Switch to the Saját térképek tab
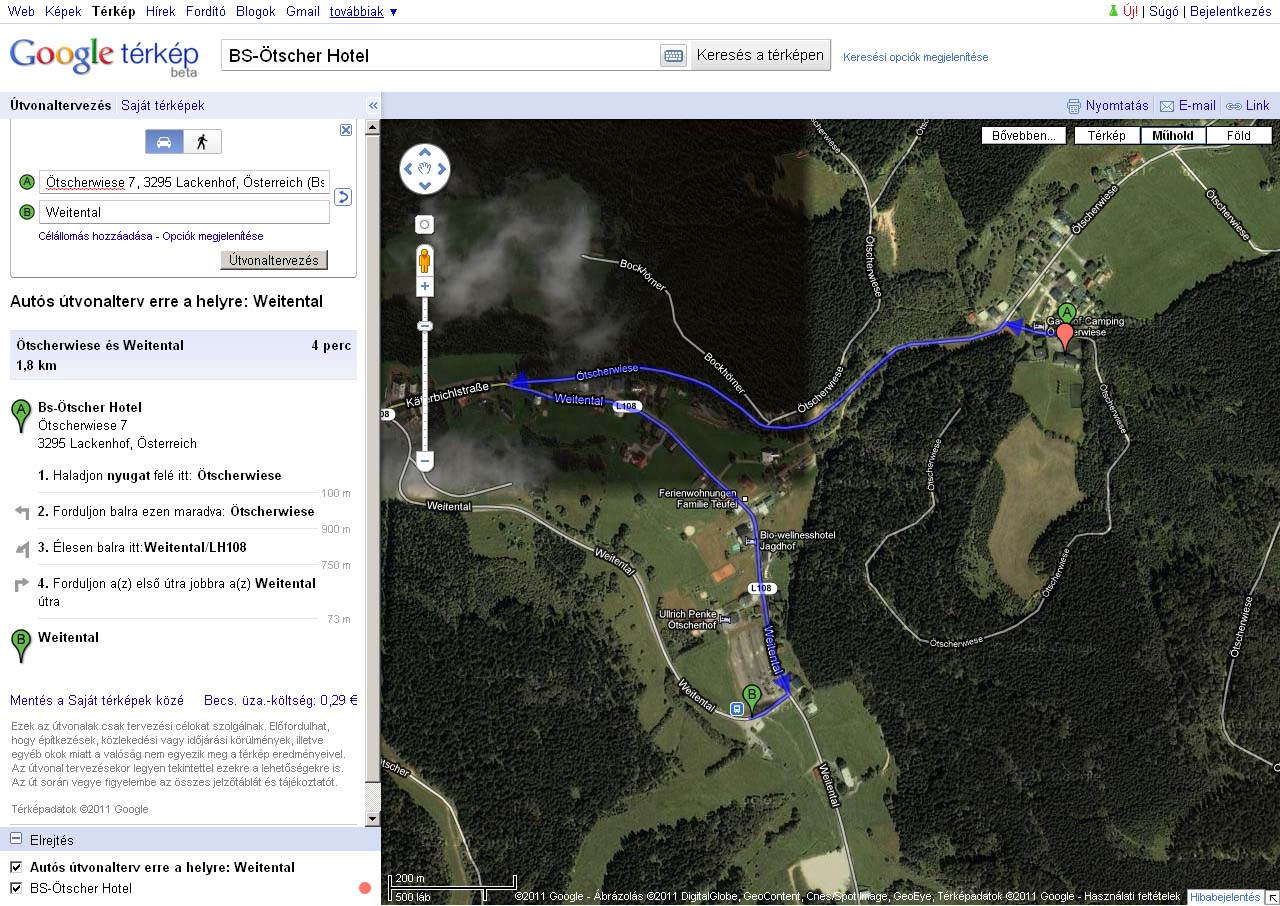1280x906 pixels. coord(162,105)
